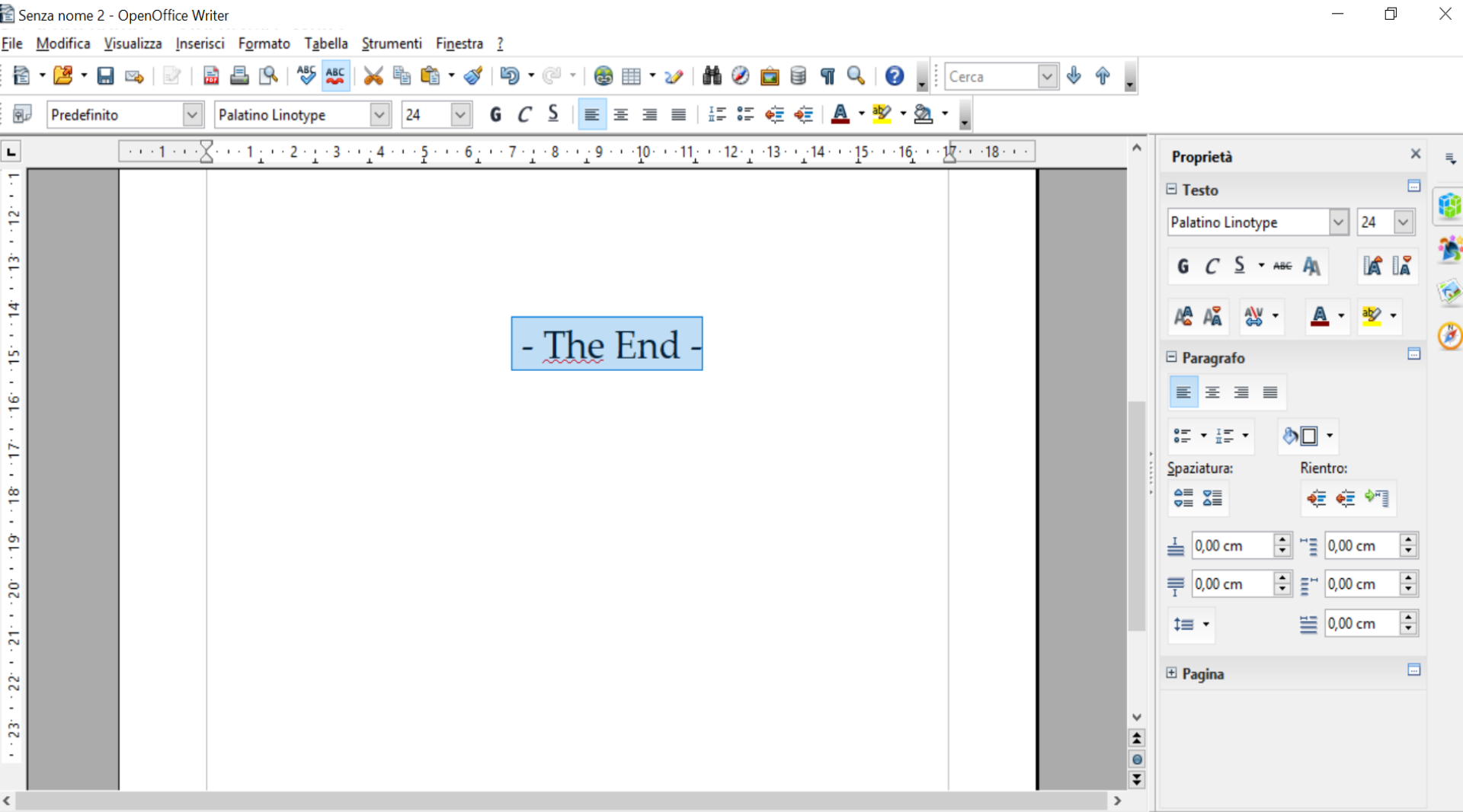Screen dimensions: 1463x812
Task: Open the Palatino Linotype font dropdown in toolbar
Action: point(379,115)
